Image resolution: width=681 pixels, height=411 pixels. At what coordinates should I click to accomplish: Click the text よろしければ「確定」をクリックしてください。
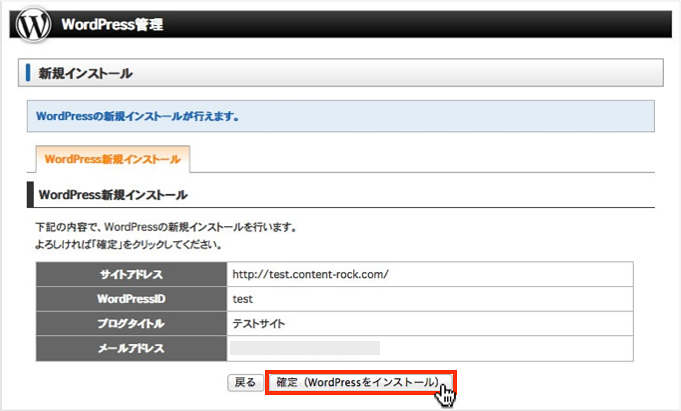point(129,245)
